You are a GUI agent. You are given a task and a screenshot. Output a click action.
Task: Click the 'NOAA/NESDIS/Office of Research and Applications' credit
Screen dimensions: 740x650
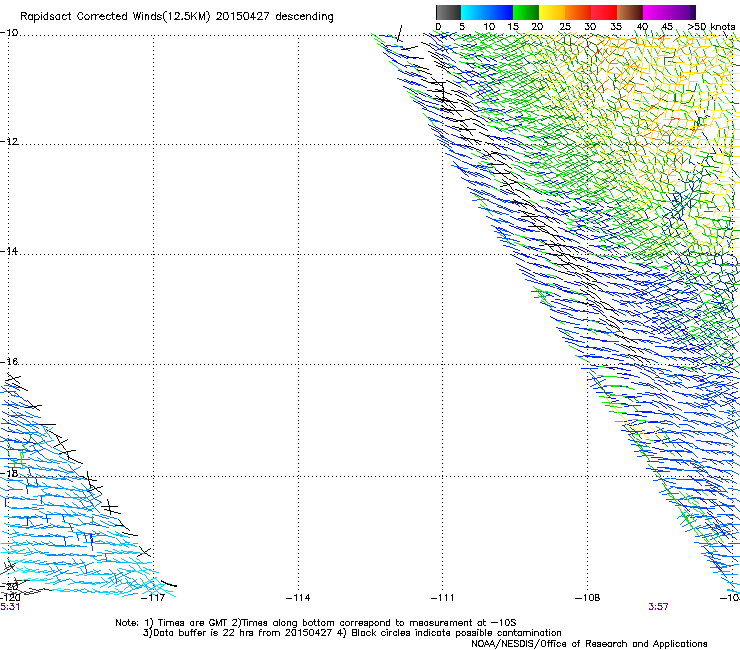[589, 644]
